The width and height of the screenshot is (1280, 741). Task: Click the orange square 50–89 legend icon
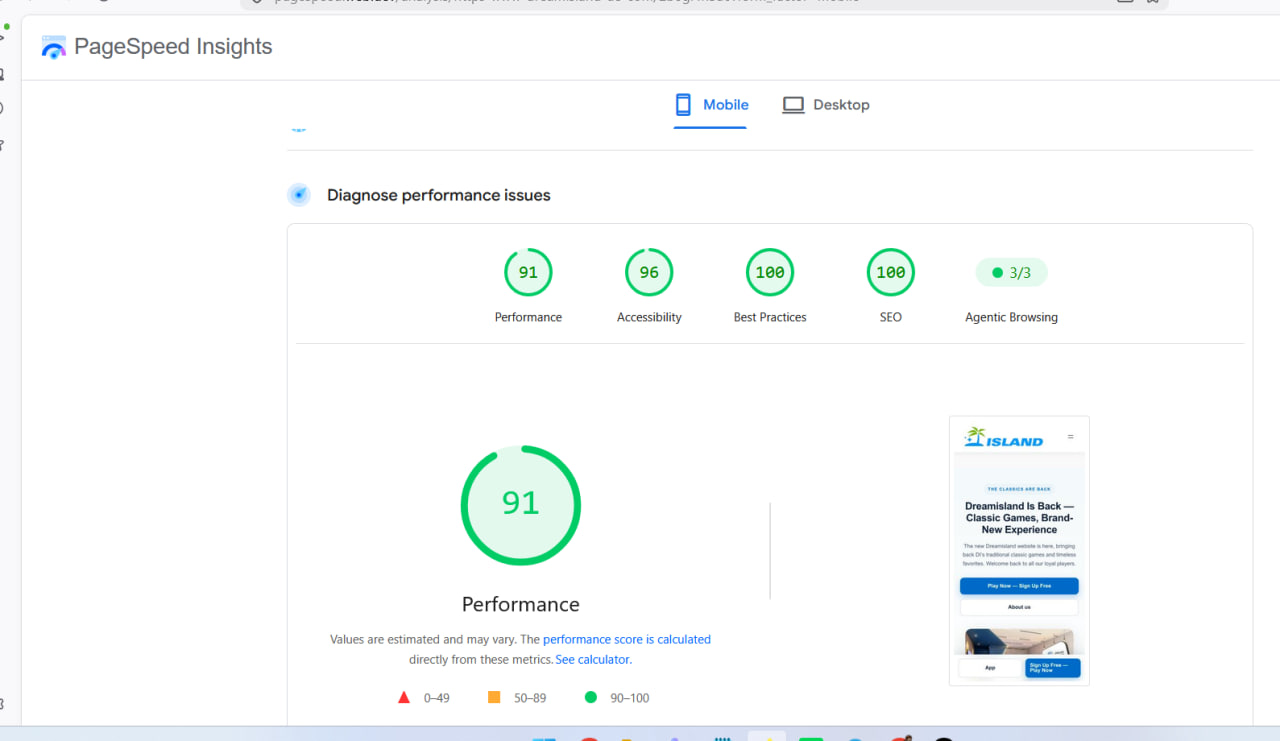point(494,697)
